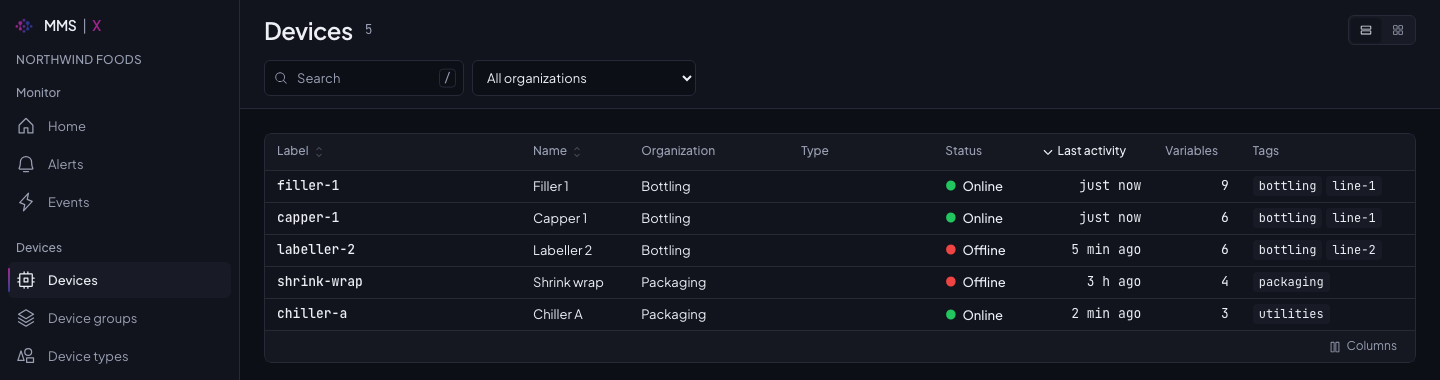This screenshot has height=380, width=1440.
Task: Click the Labeller 2 name cell
Action: [x=563, y=250]
